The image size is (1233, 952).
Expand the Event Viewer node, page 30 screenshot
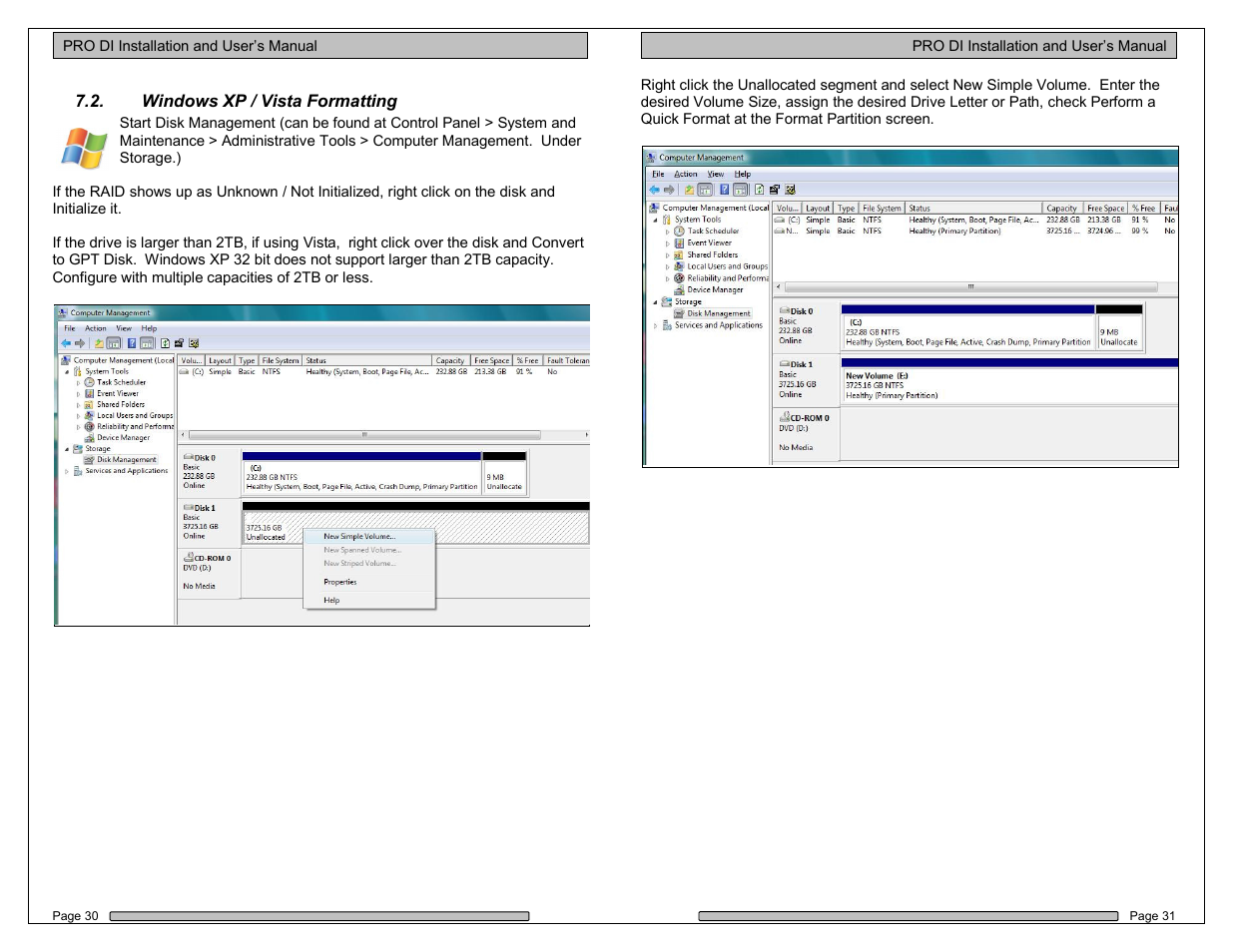click(79, 393)
